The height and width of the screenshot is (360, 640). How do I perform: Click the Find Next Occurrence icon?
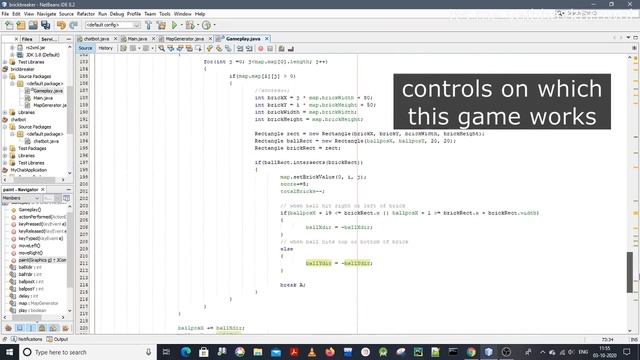coord(180,49)
